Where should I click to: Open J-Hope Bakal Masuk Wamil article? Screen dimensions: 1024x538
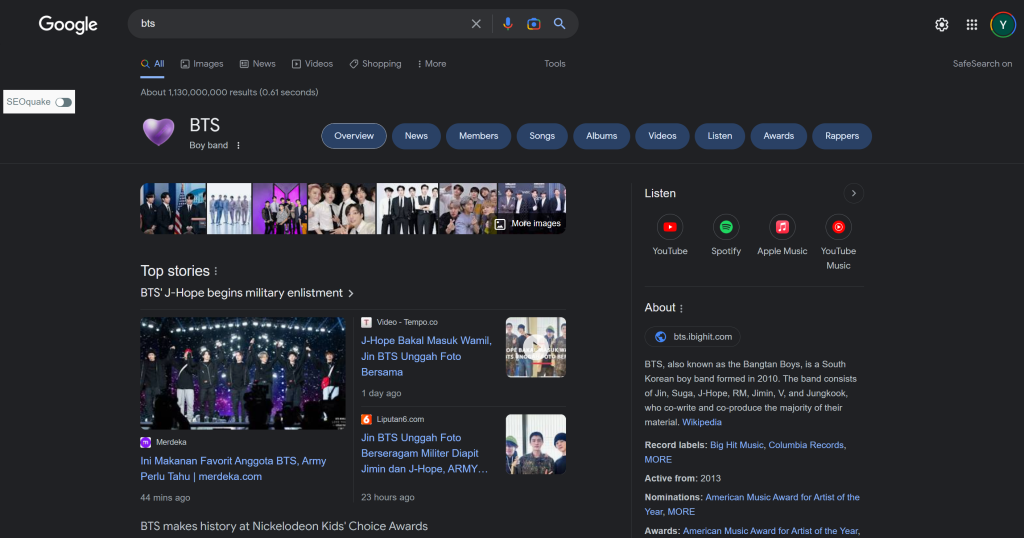426,356
